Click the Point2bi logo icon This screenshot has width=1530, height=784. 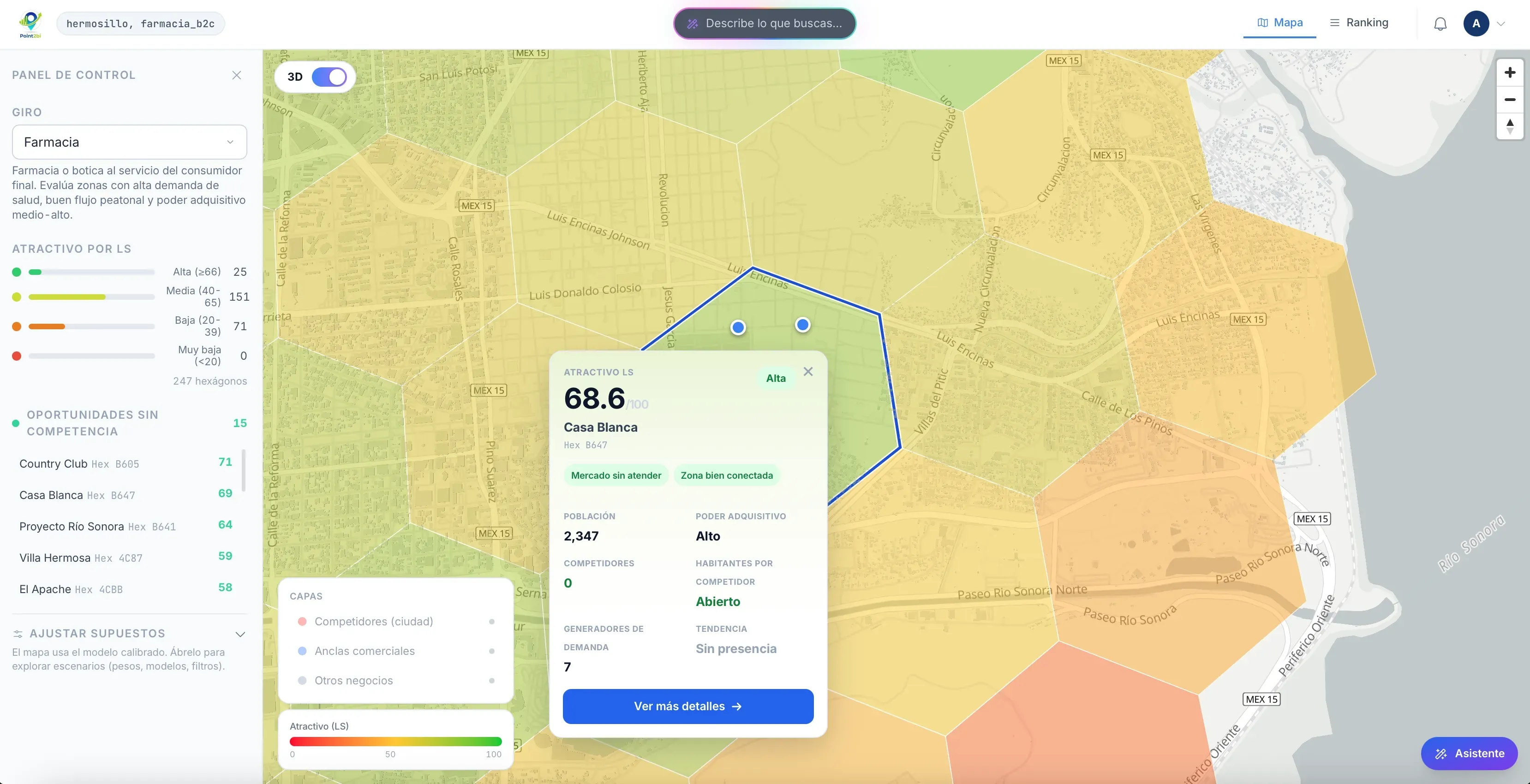coord(30,24)
